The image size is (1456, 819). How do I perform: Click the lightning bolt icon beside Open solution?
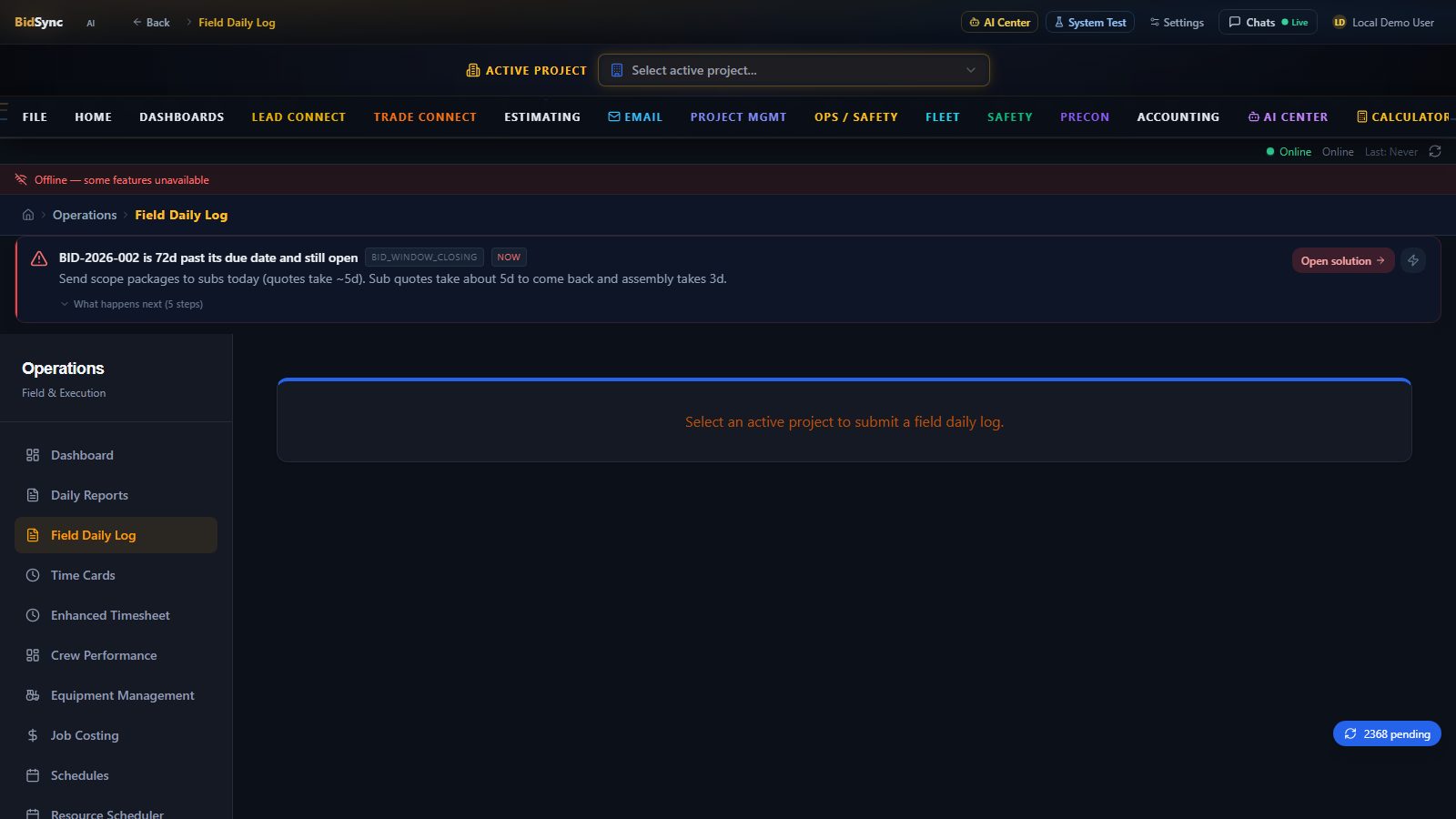[1413, 260]
